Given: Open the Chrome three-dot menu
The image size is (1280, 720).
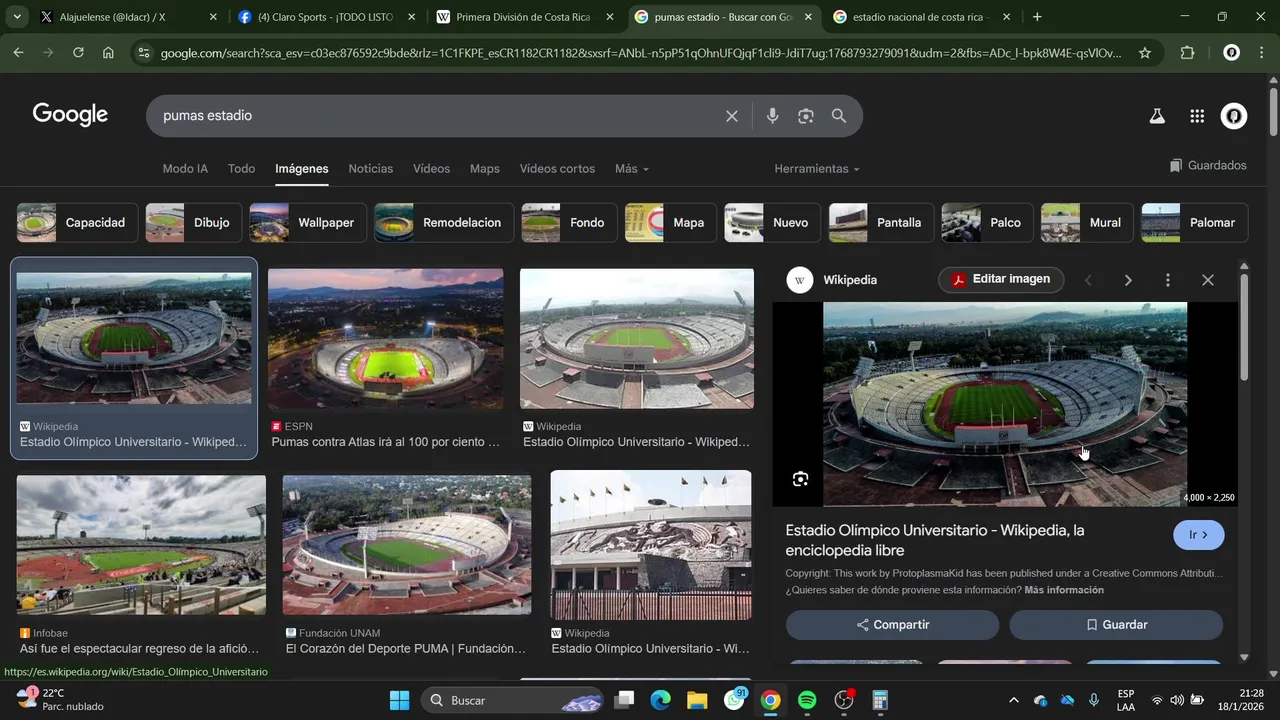Looking at the screenshot, I should pos(1264,53).
